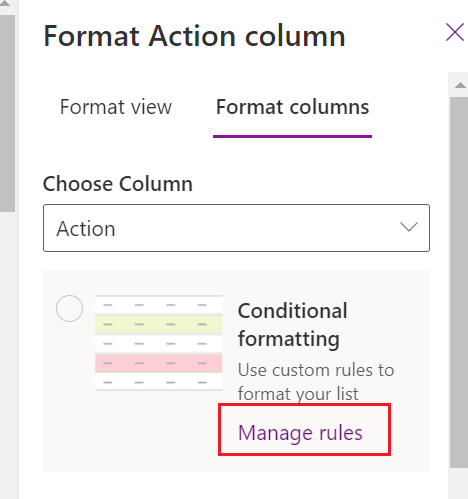This screenshot has height=499, width=468.
Task: Expand the column list using the chevron arrow
Action: pos(409,227)
